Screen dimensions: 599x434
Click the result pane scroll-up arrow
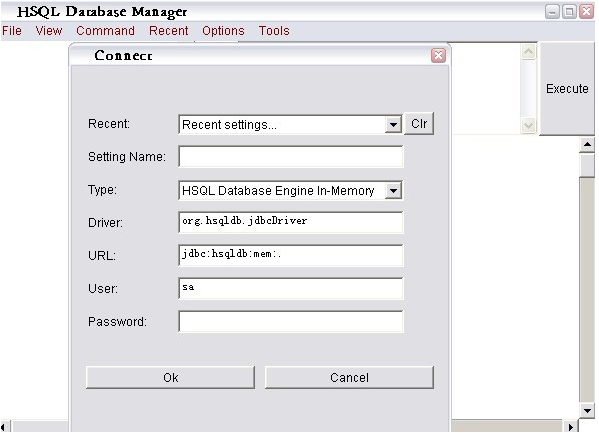(587, 145)
